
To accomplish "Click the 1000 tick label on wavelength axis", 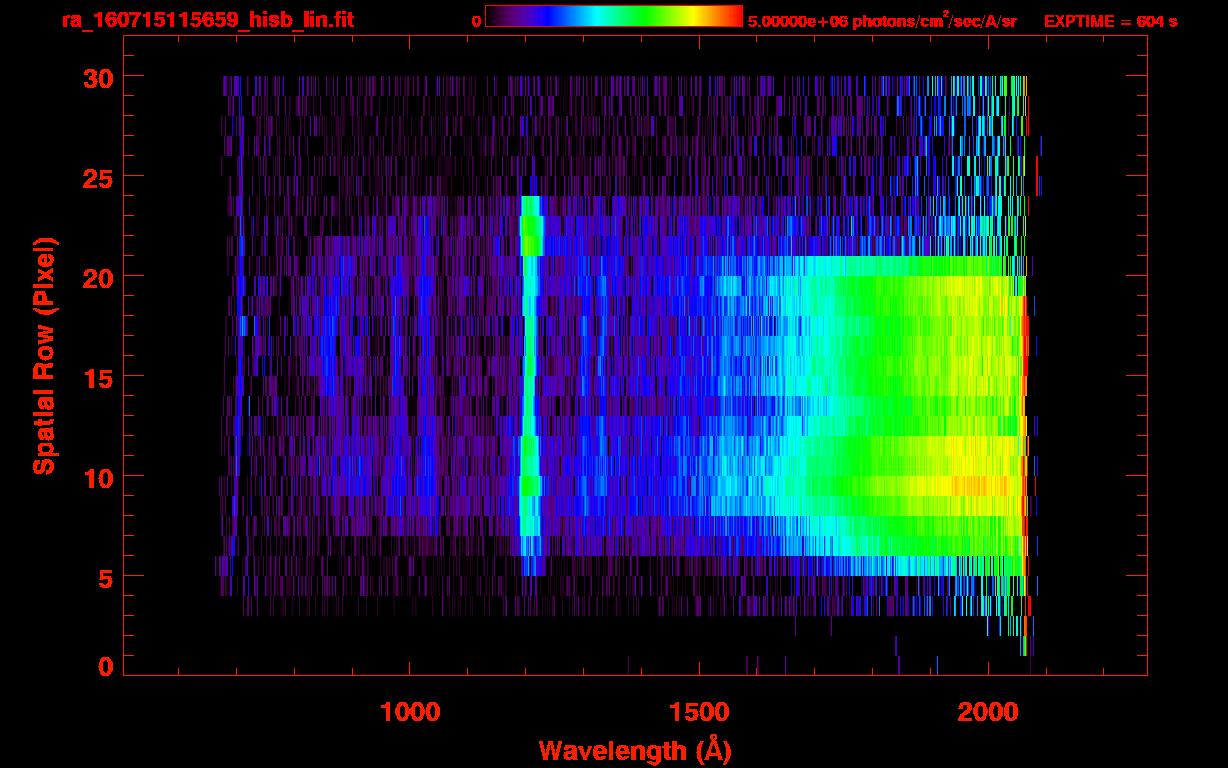I will coord(410,712).
